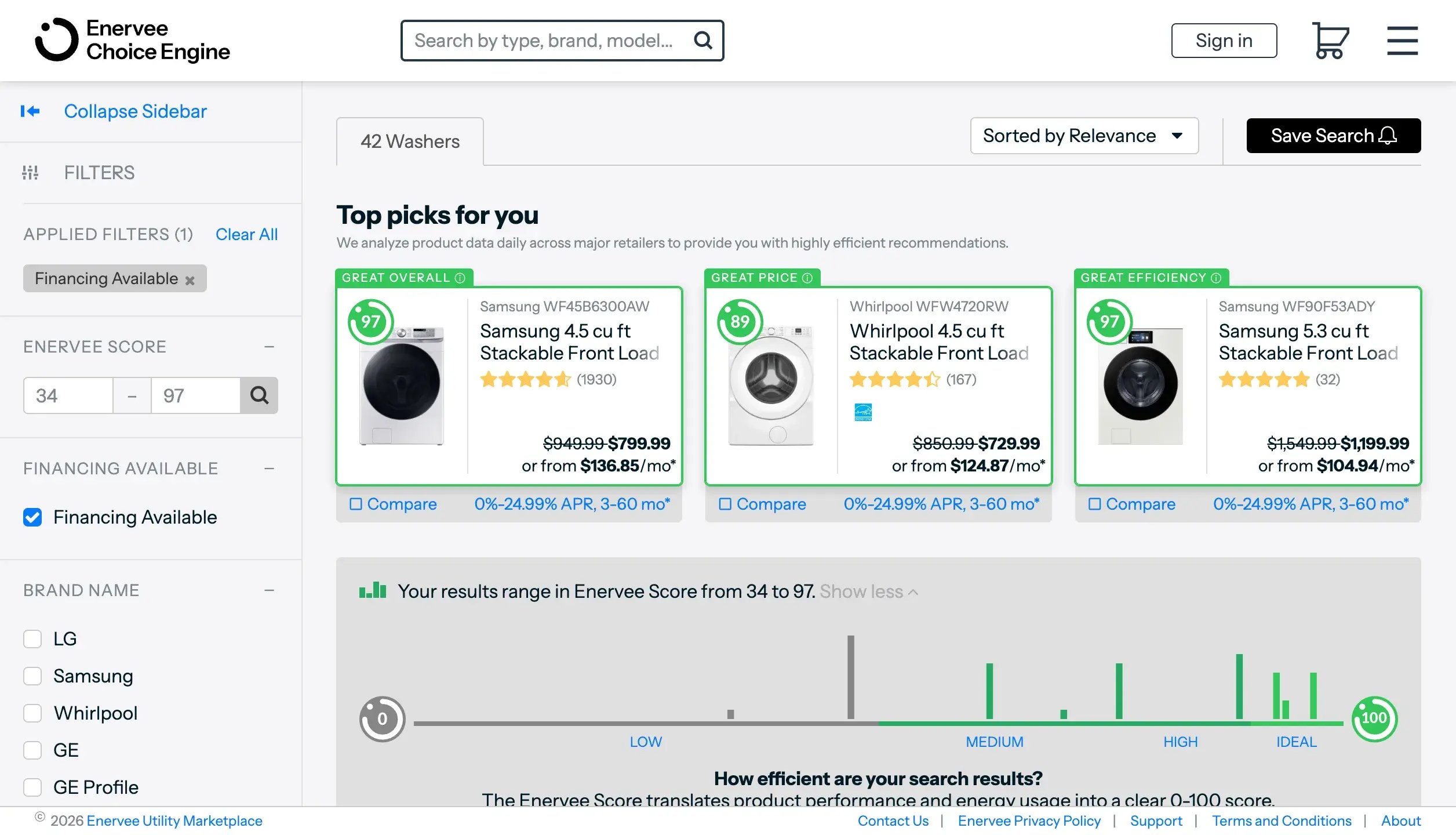Image resolution: width=1456 pixels, height=835 pixels.
Task: Click the Sign in button
Action: [x=1224, y=41]
